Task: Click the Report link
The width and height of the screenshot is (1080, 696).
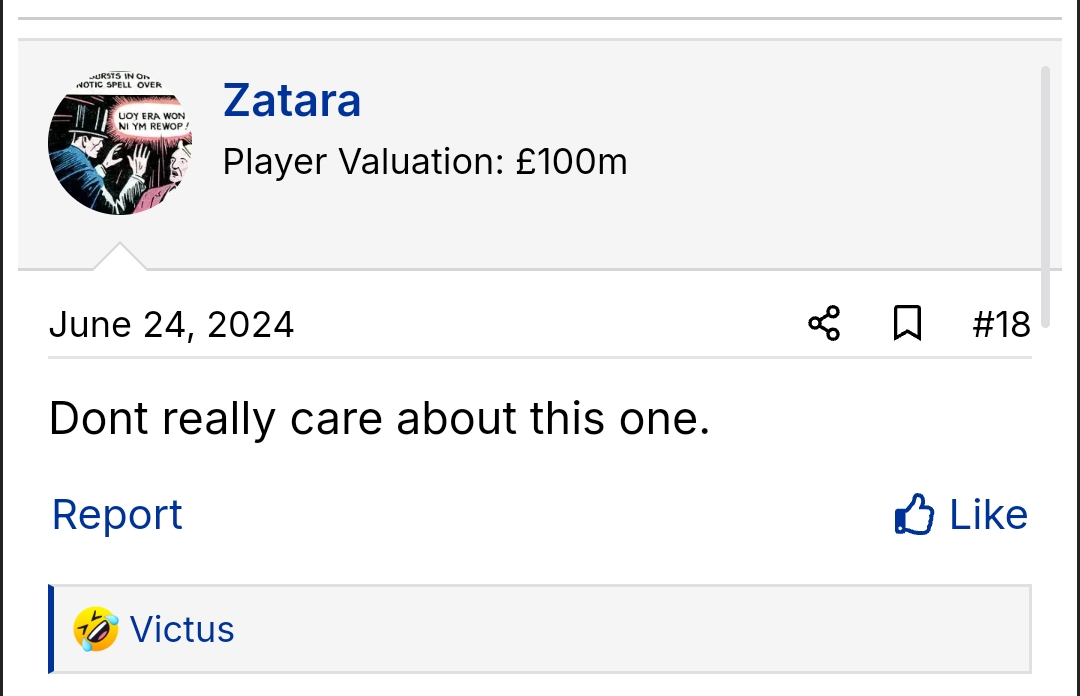Action: pos(117,515)
